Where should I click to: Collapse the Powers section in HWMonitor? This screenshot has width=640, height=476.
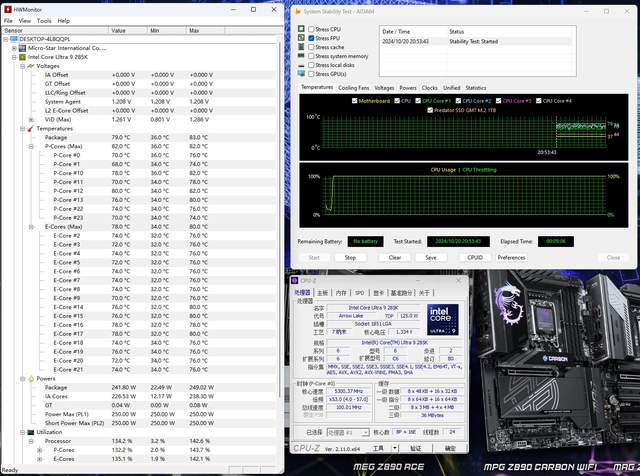pyautogui.click(x=22, y=379)
